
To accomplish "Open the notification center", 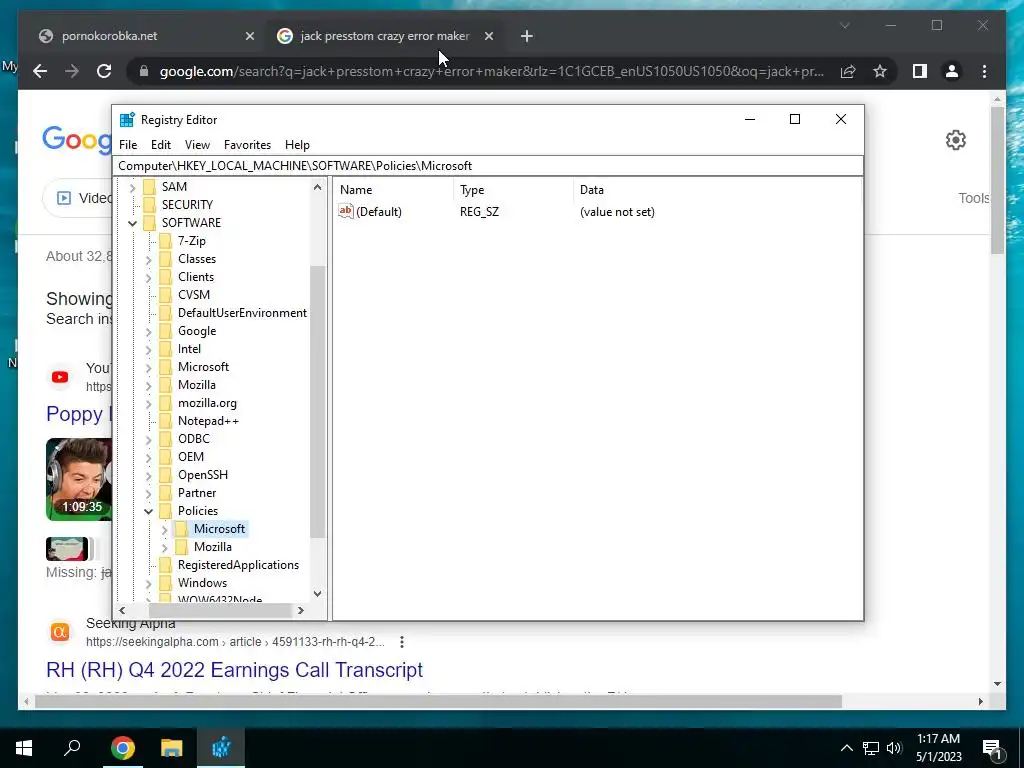I will (993, 749).
